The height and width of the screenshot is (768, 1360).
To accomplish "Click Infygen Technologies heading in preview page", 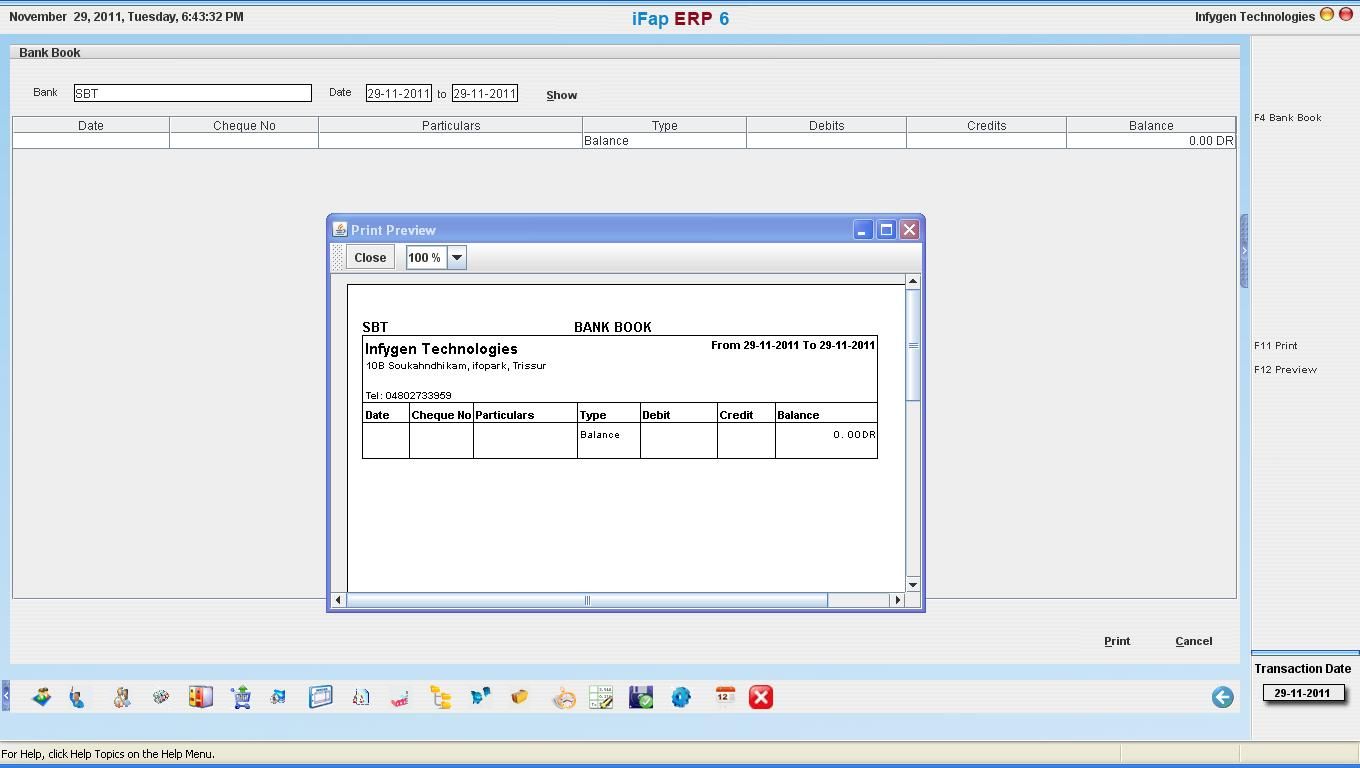I will pyautogui.click(x=441, y=349).
